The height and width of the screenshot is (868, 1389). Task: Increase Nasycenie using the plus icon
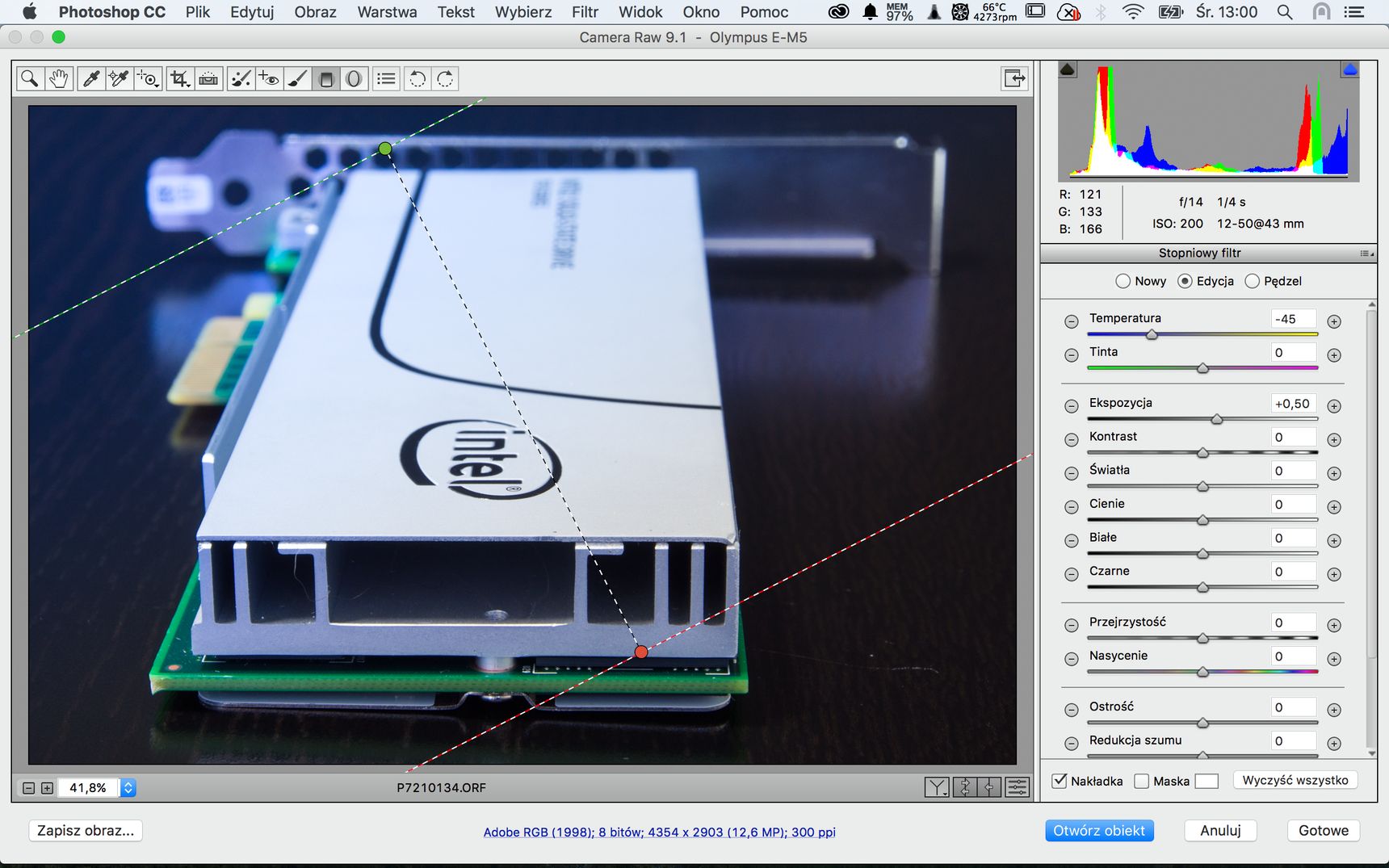point(1334,659)
